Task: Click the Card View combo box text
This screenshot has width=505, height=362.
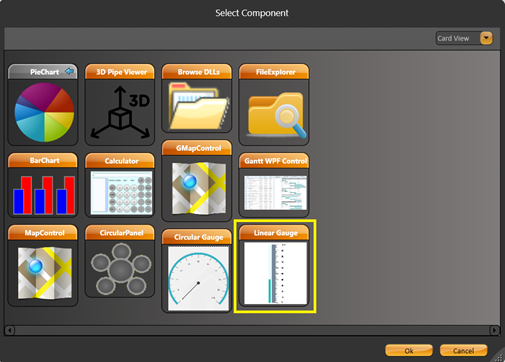Action: [x=453, y=38]
